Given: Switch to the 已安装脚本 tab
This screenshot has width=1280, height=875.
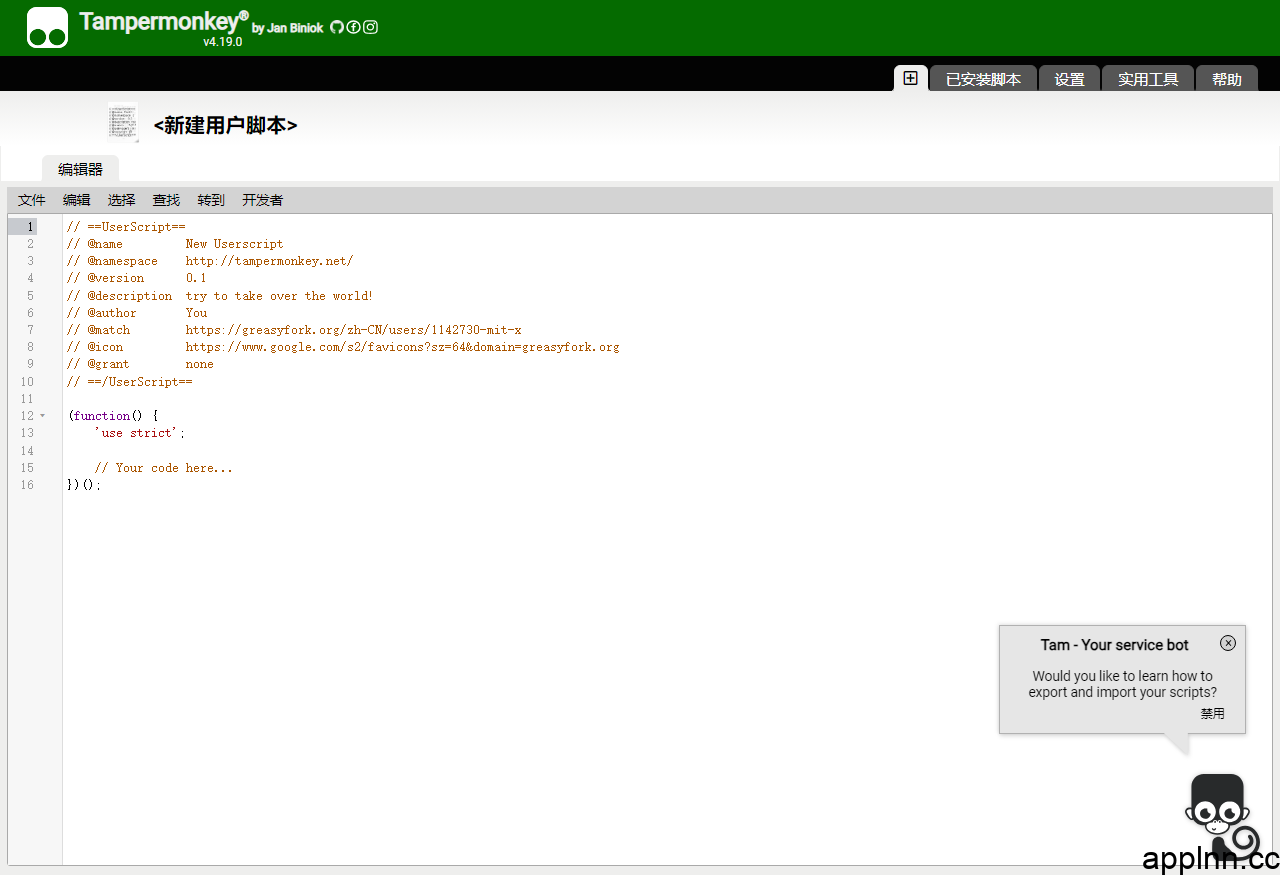Looking at the screenshot, I should point(983,79).
